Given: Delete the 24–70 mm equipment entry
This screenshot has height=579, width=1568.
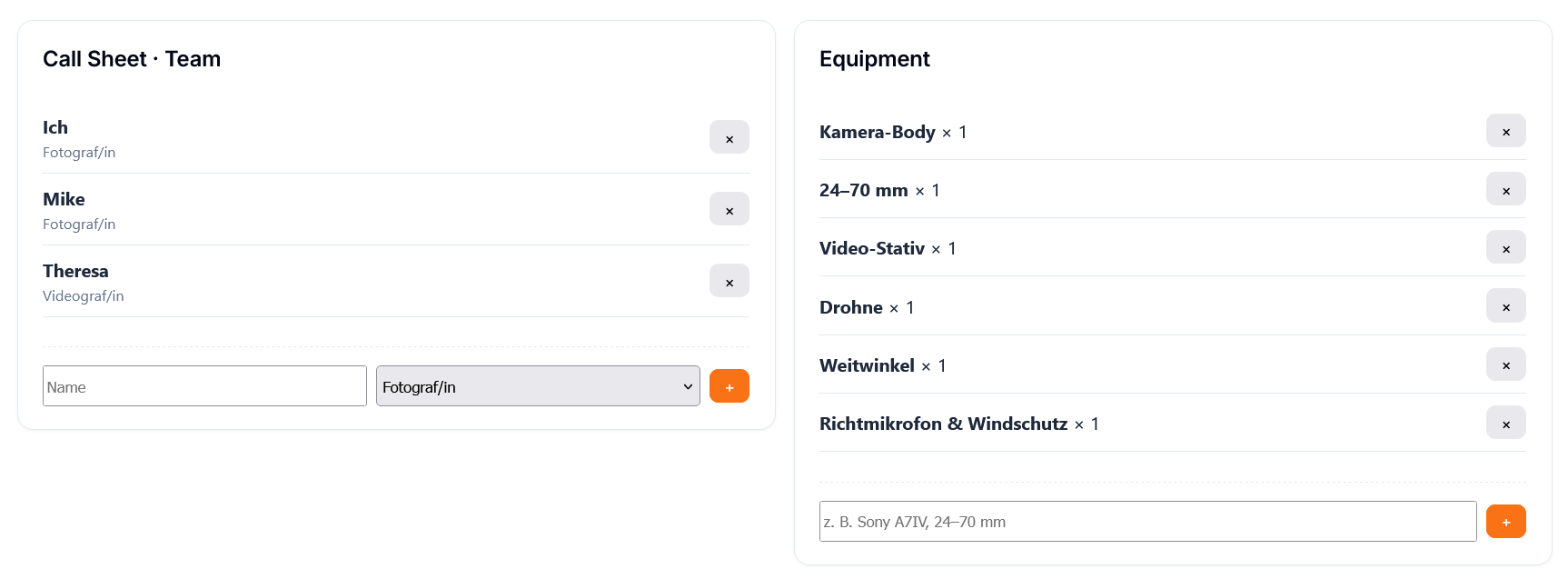Looking at the screenshot, I should click(x=1505, y=189).
